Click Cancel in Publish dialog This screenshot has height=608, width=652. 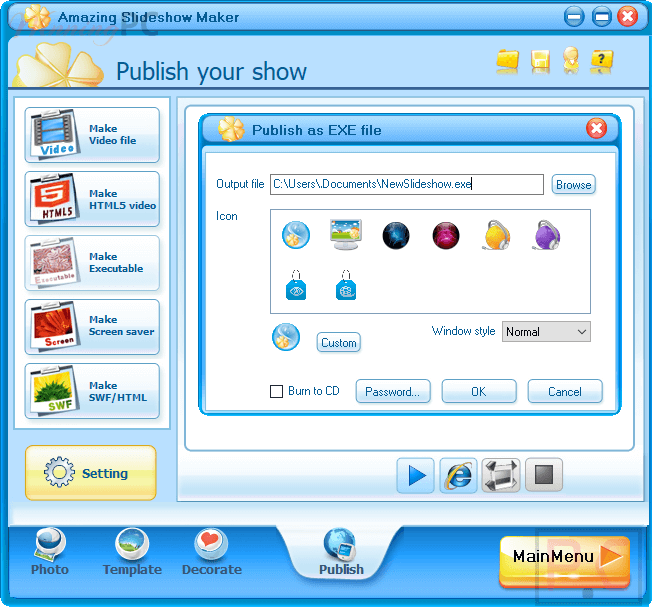pyautogui.click(x=565, y=391)
